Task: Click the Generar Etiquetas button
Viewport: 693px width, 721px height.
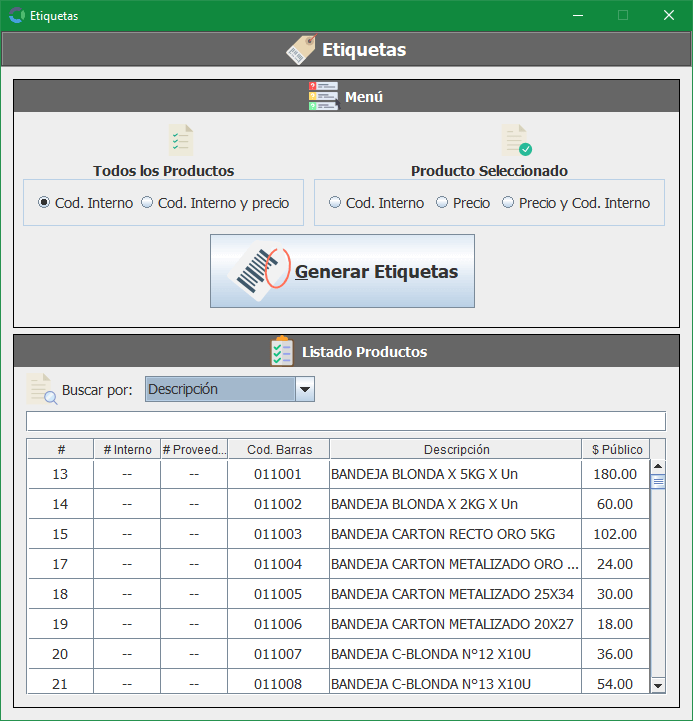Action: pos(342,271)
